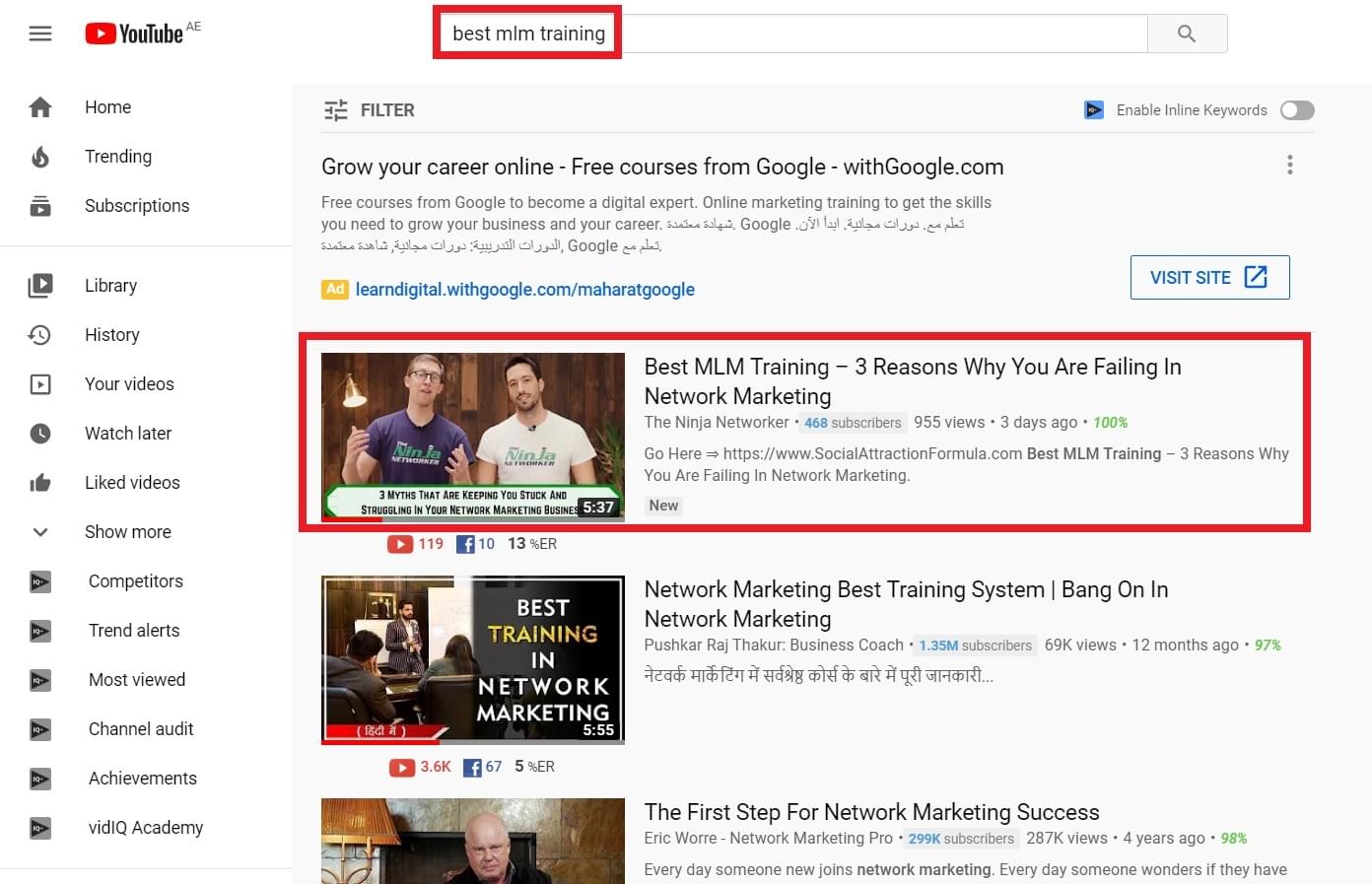Open the learndigital.withgoogle.com ad link

pyautogui.click(x=525, y=290)
